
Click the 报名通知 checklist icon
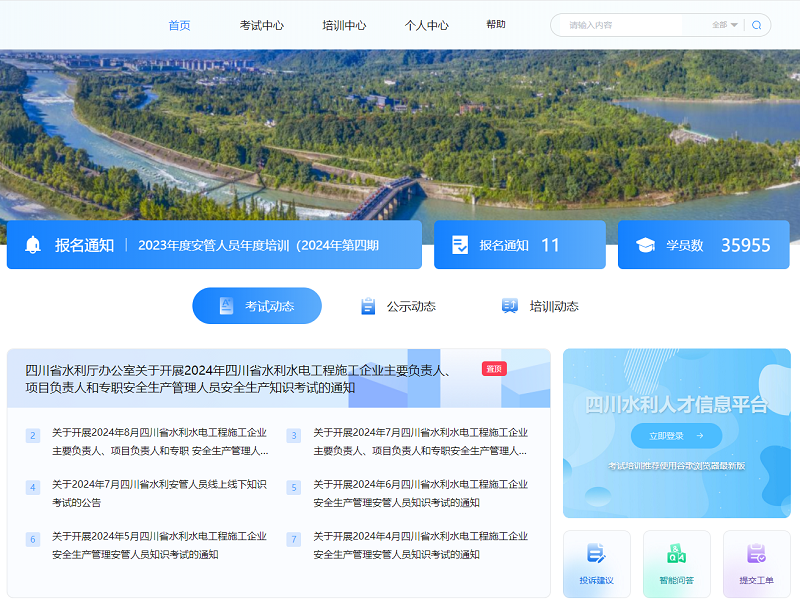point(460,245)
